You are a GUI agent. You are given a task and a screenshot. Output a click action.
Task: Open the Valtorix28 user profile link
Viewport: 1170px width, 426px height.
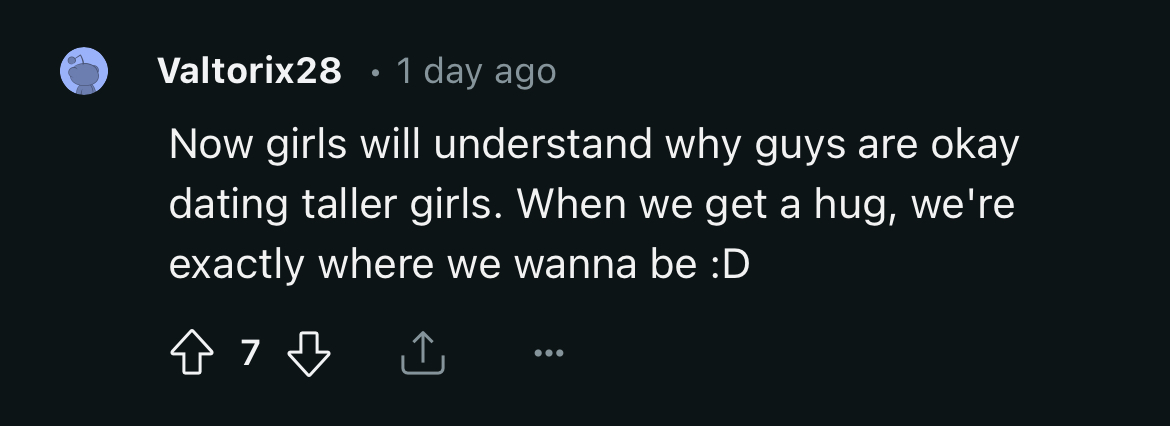click(249, 72)
